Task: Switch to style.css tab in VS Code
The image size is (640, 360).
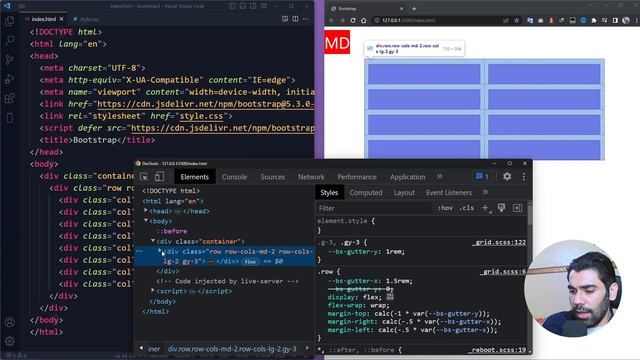Action: pos(86,19)
